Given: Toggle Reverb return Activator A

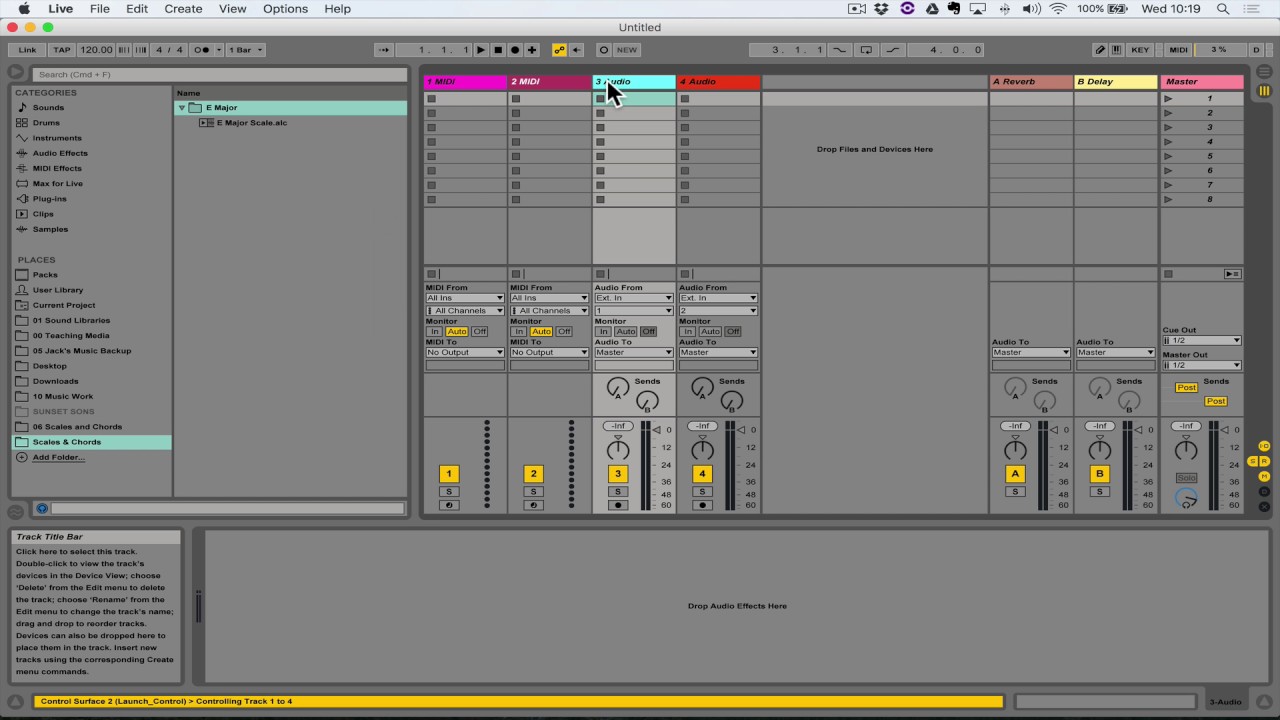Looking at the screenshot, I should (1015, 474).
